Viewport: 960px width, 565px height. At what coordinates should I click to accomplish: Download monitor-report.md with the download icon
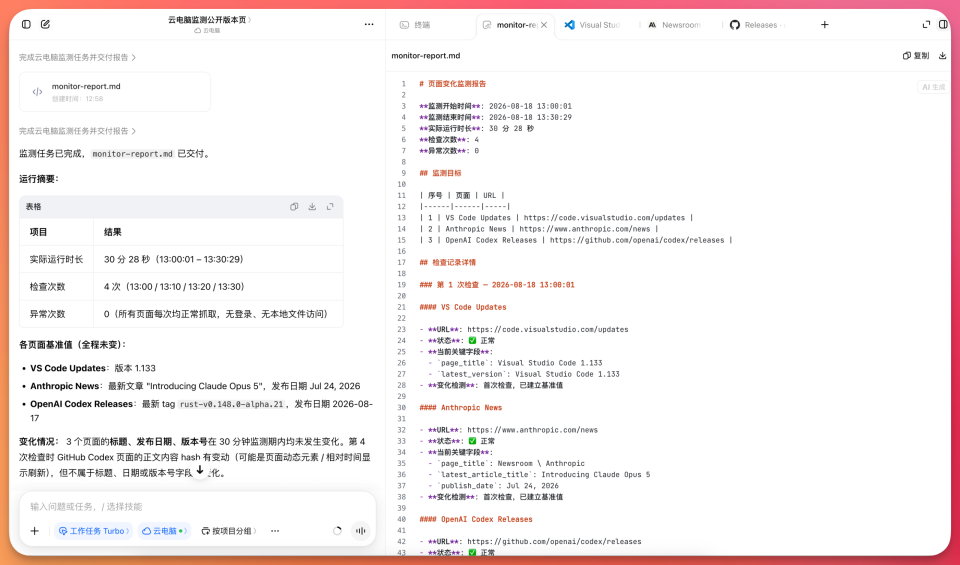point(942,56)
